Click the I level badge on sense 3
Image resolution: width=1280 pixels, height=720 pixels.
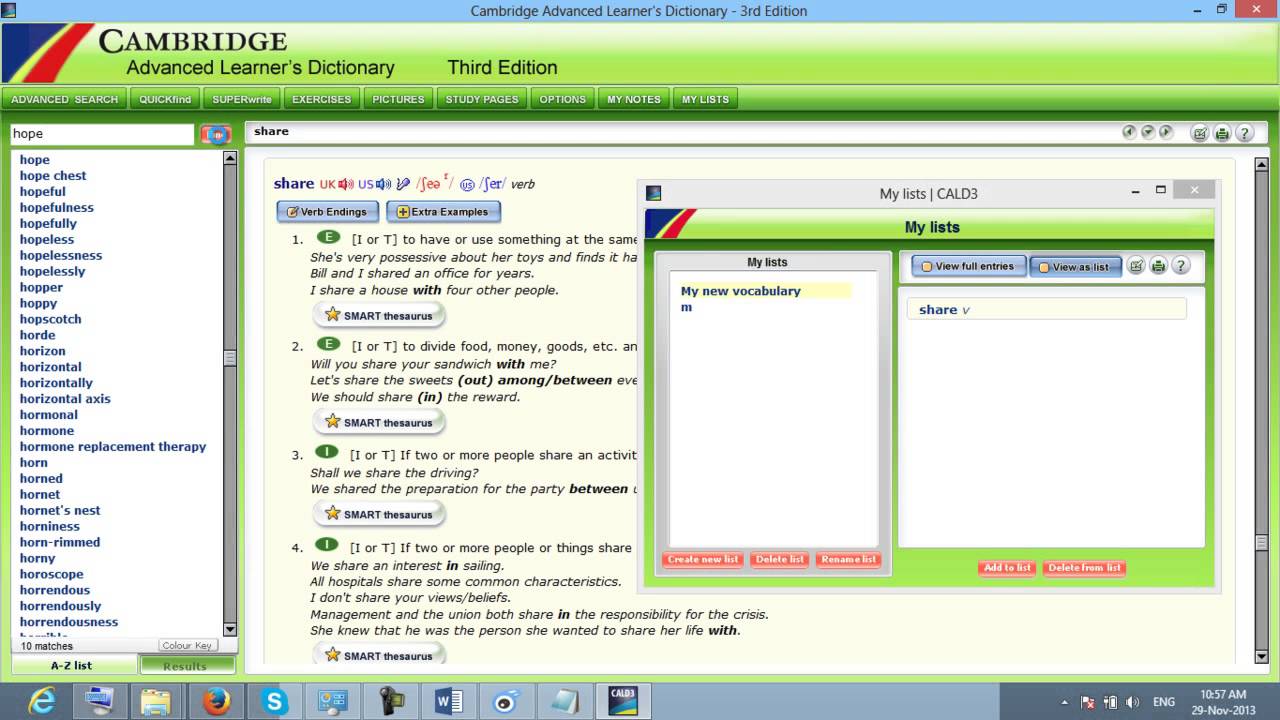[327, 452]
